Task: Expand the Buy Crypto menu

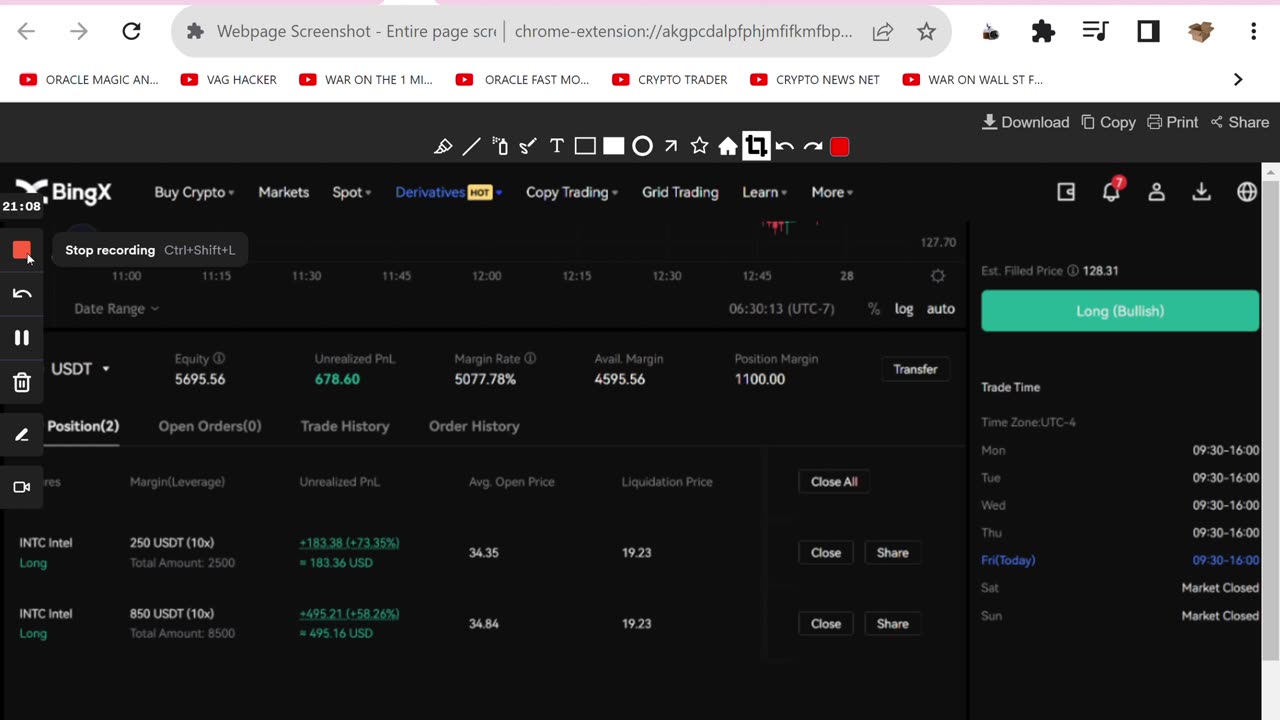Action: tap(194, 192)
